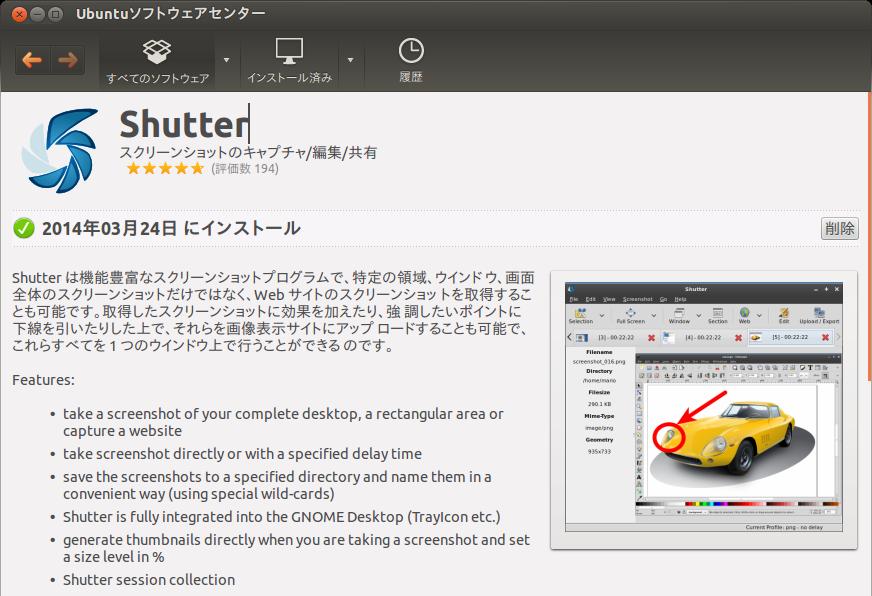
Task: Click the Shutter application logo
Action: (60, 150)
